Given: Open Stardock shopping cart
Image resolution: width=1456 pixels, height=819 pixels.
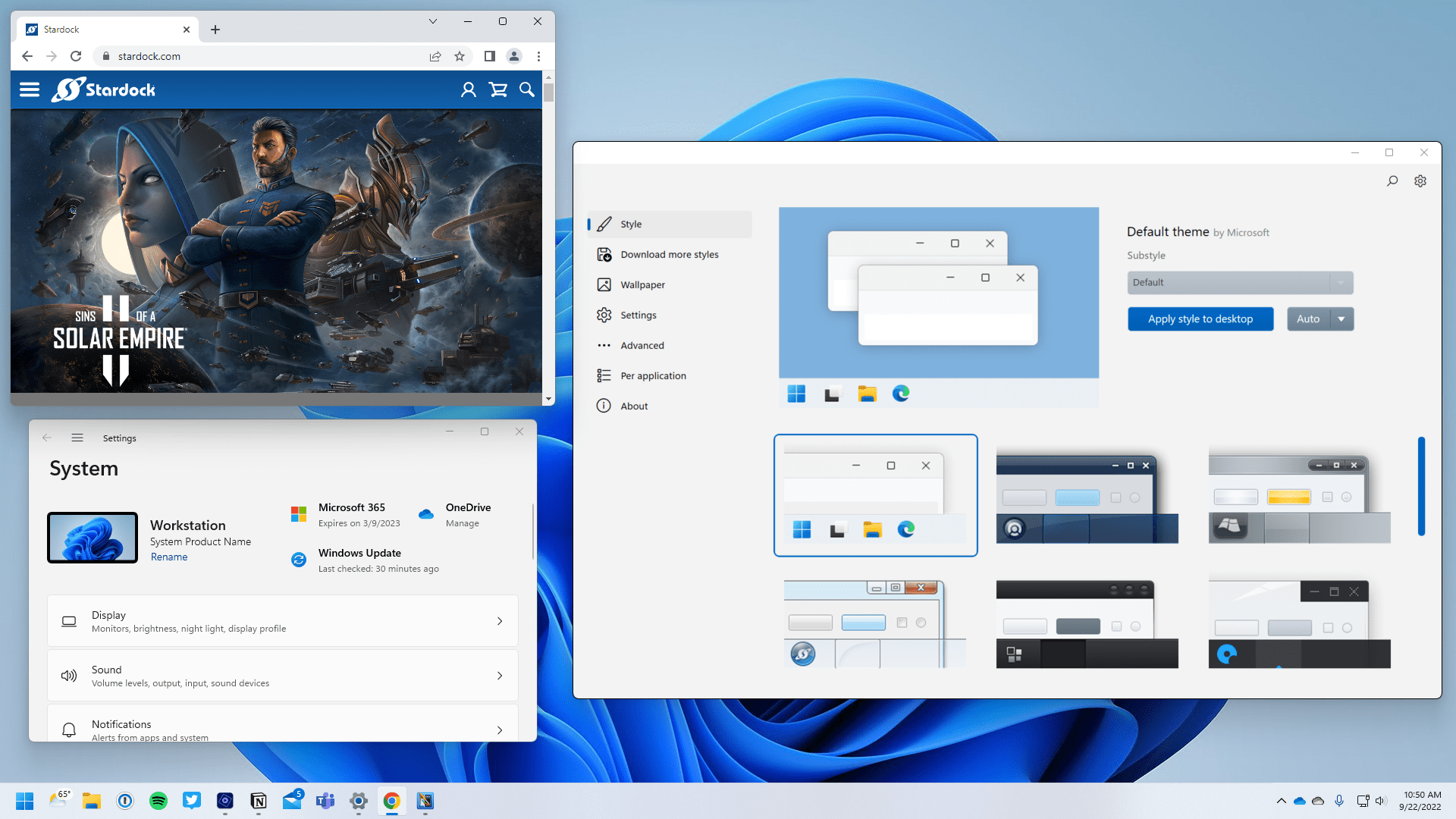Looking at the screenshot, I should pyautogui.click(x=498, y=90).
